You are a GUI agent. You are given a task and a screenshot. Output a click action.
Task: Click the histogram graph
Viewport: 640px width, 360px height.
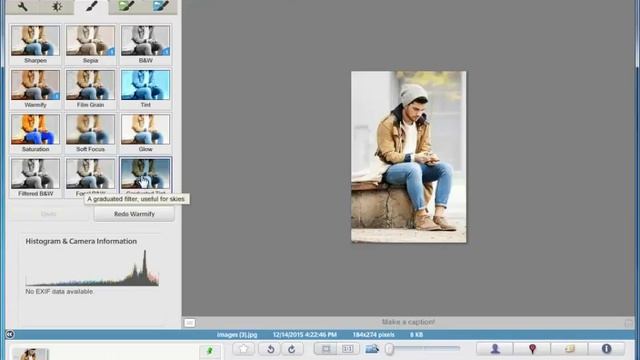coord(92,268)
